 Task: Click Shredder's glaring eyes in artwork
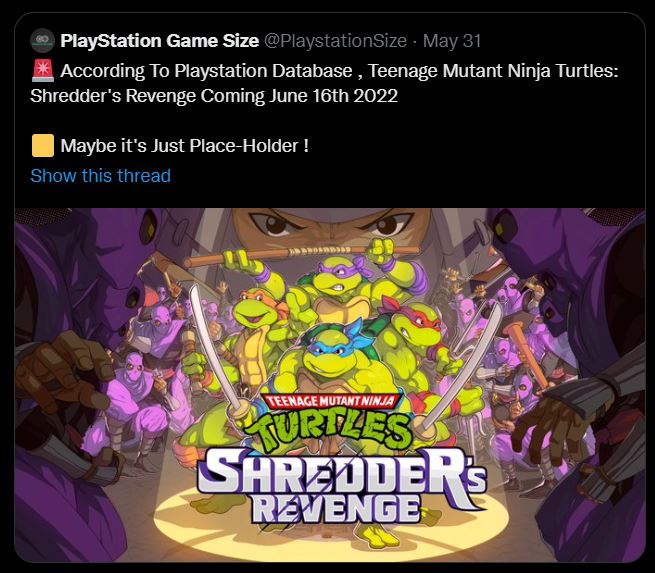coord(332,224)
